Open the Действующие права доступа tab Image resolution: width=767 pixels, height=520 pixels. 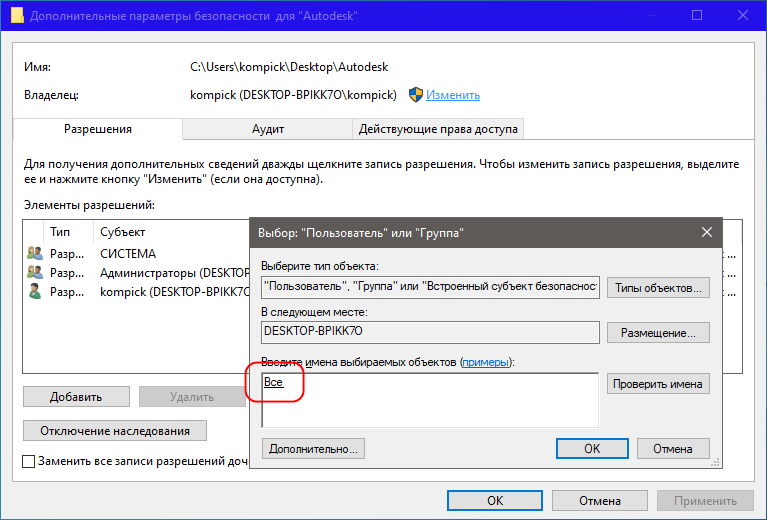point(438,129)
